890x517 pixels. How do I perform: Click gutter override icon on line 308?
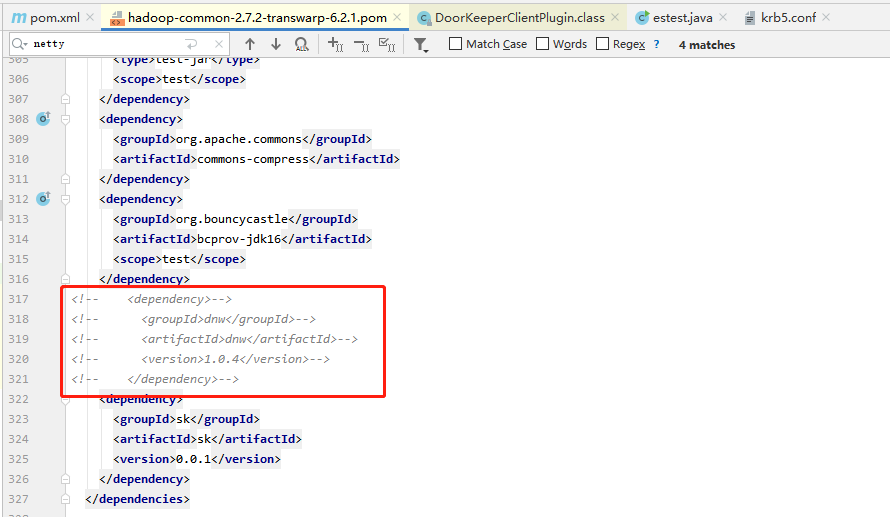(43, 119)
